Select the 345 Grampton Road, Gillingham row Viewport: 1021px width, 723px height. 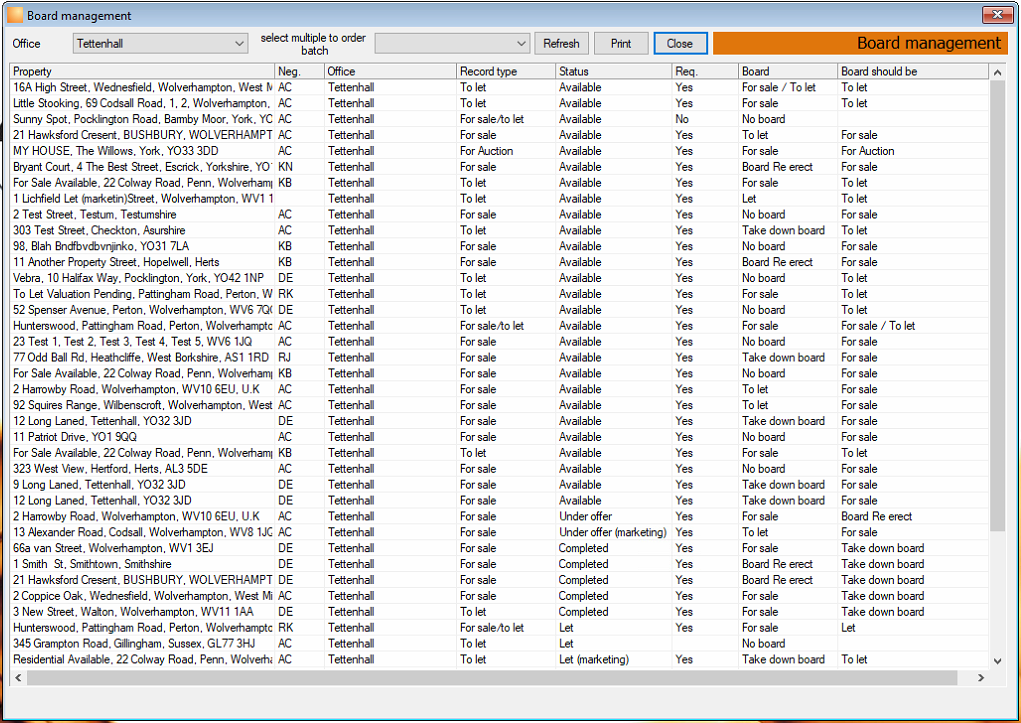pyautogui.click(x=499, y=644)
